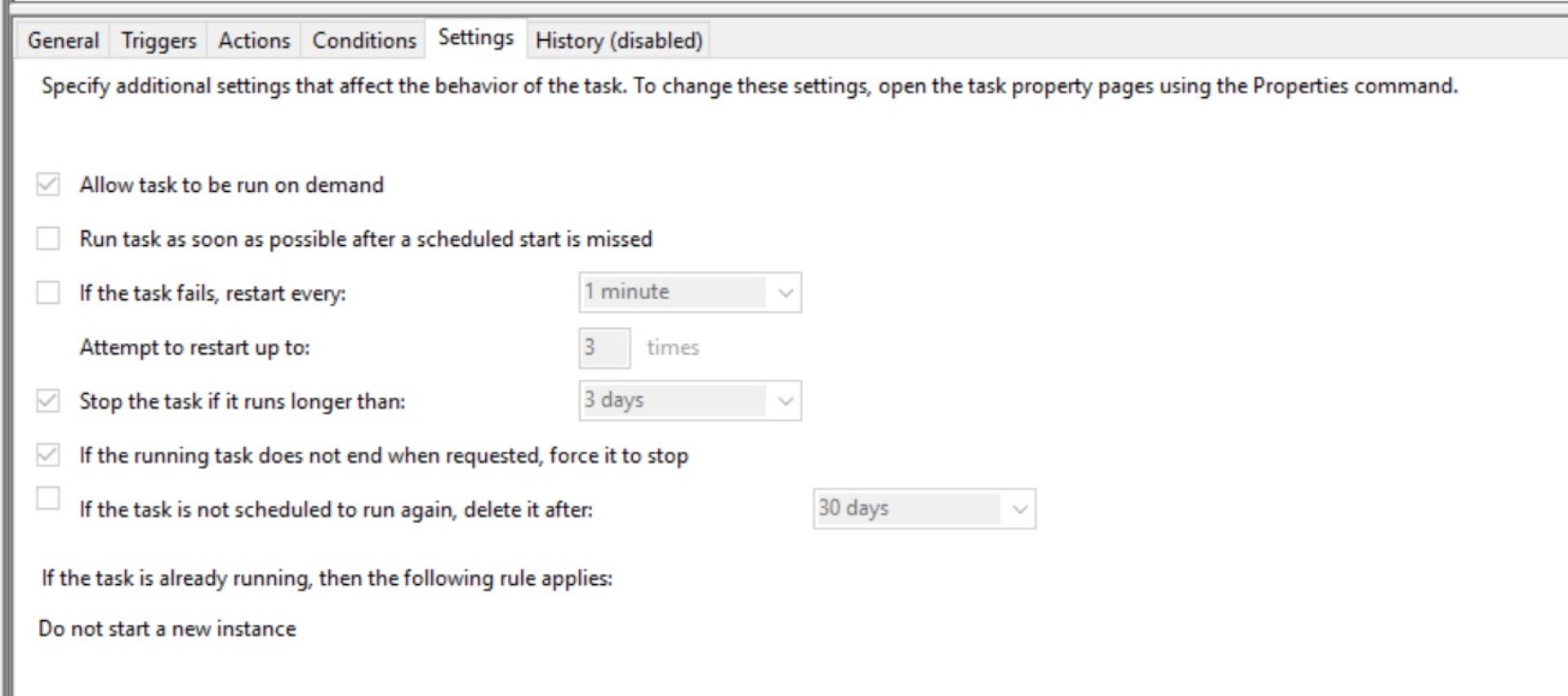Open the Triggers tab
The width and height of the screenshot is (1568, 696).
pyautogui.click(x=158, y=40)
